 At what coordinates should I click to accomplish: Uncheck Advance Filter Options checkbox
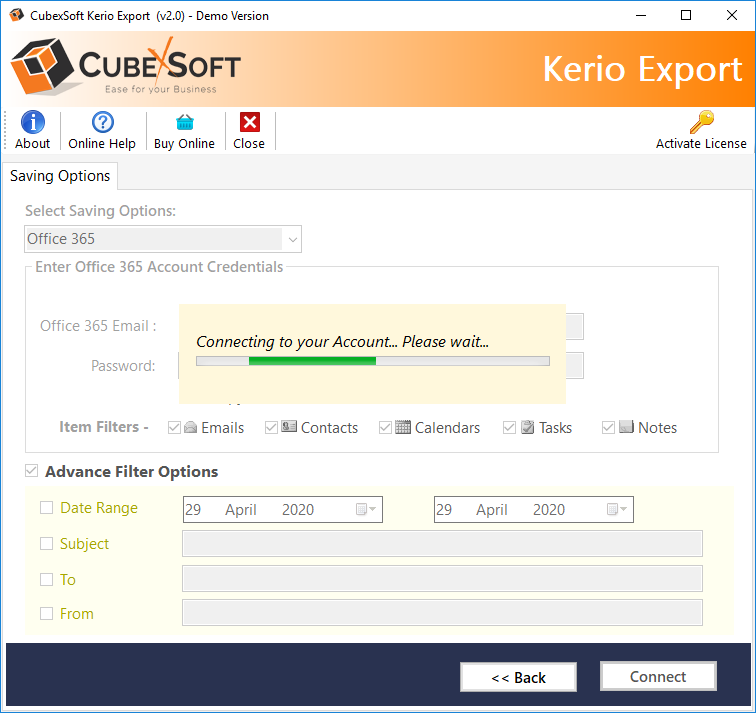[x=32, y=471]
